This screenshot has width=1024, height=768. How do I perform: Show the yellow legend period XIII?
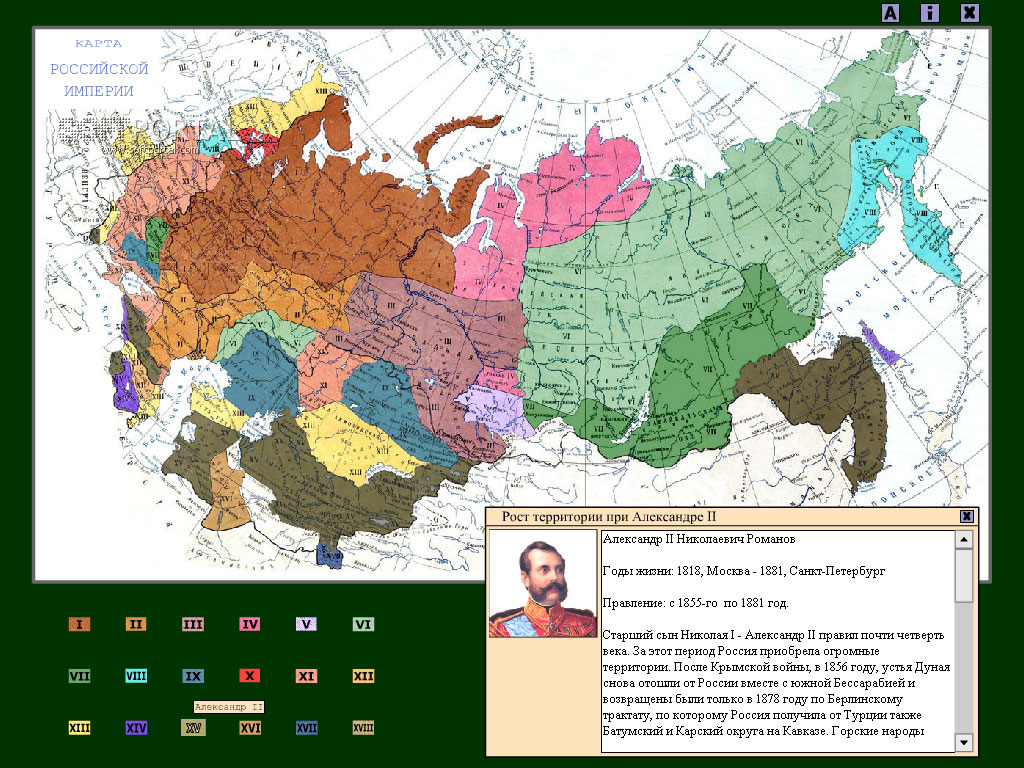click(x=80, y=728)
